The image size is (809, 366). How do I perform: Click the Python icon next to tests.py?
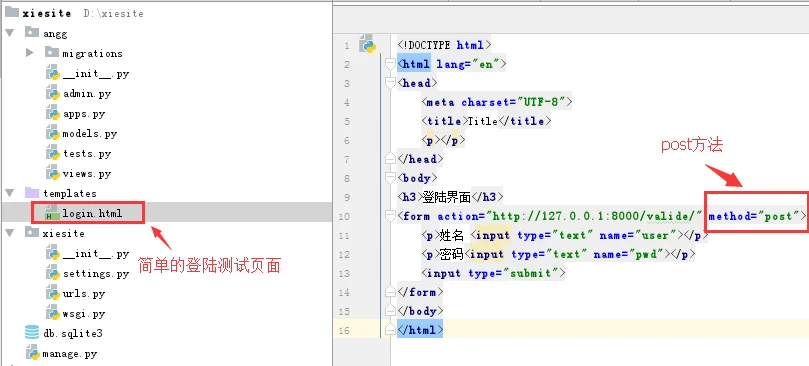point(53,153)
